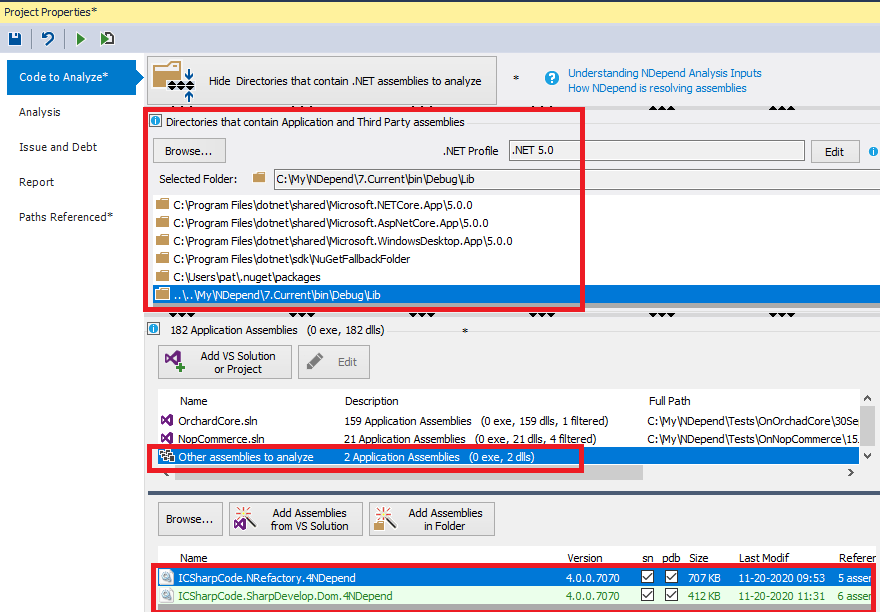880x612 pixels.
Task: Click the disabled Edit solution button
Action: 334,362
